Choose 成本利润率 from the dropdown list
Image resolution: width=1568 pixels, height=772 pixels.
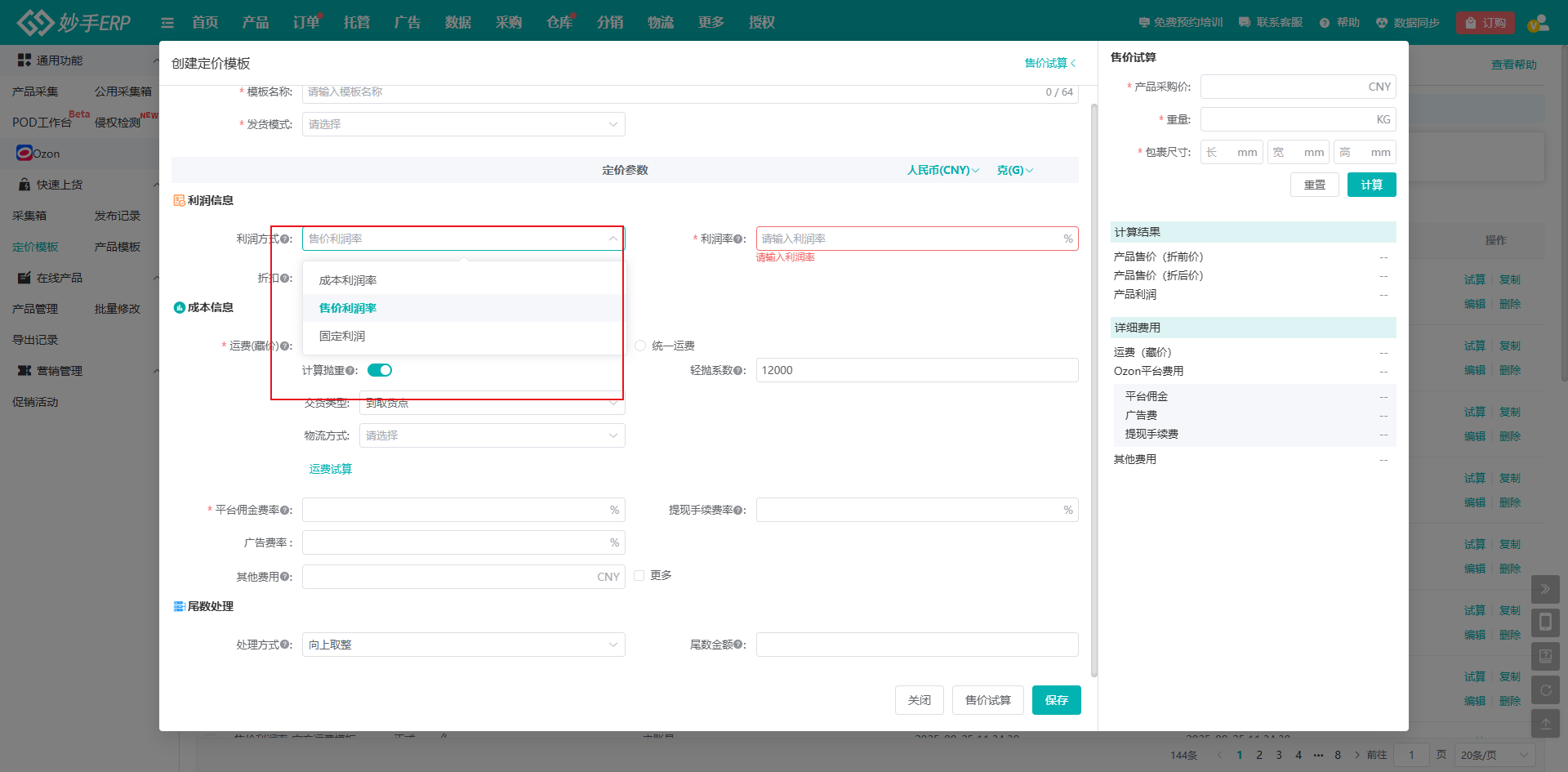[348, 280]
